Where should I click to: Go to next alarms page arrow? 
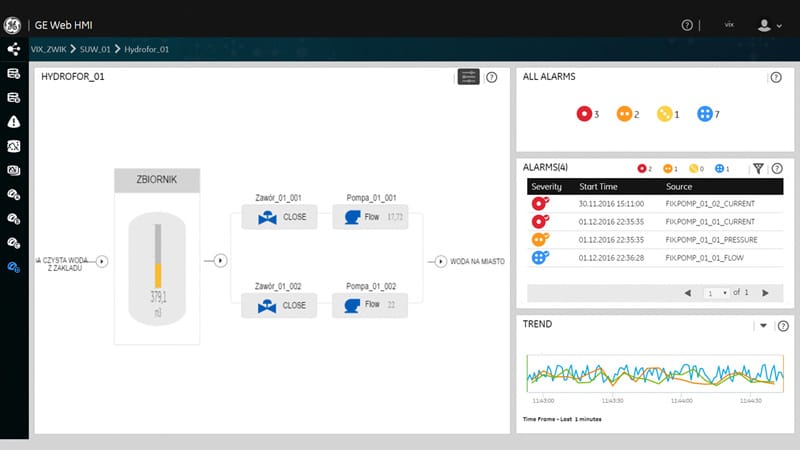coord(765,293)
